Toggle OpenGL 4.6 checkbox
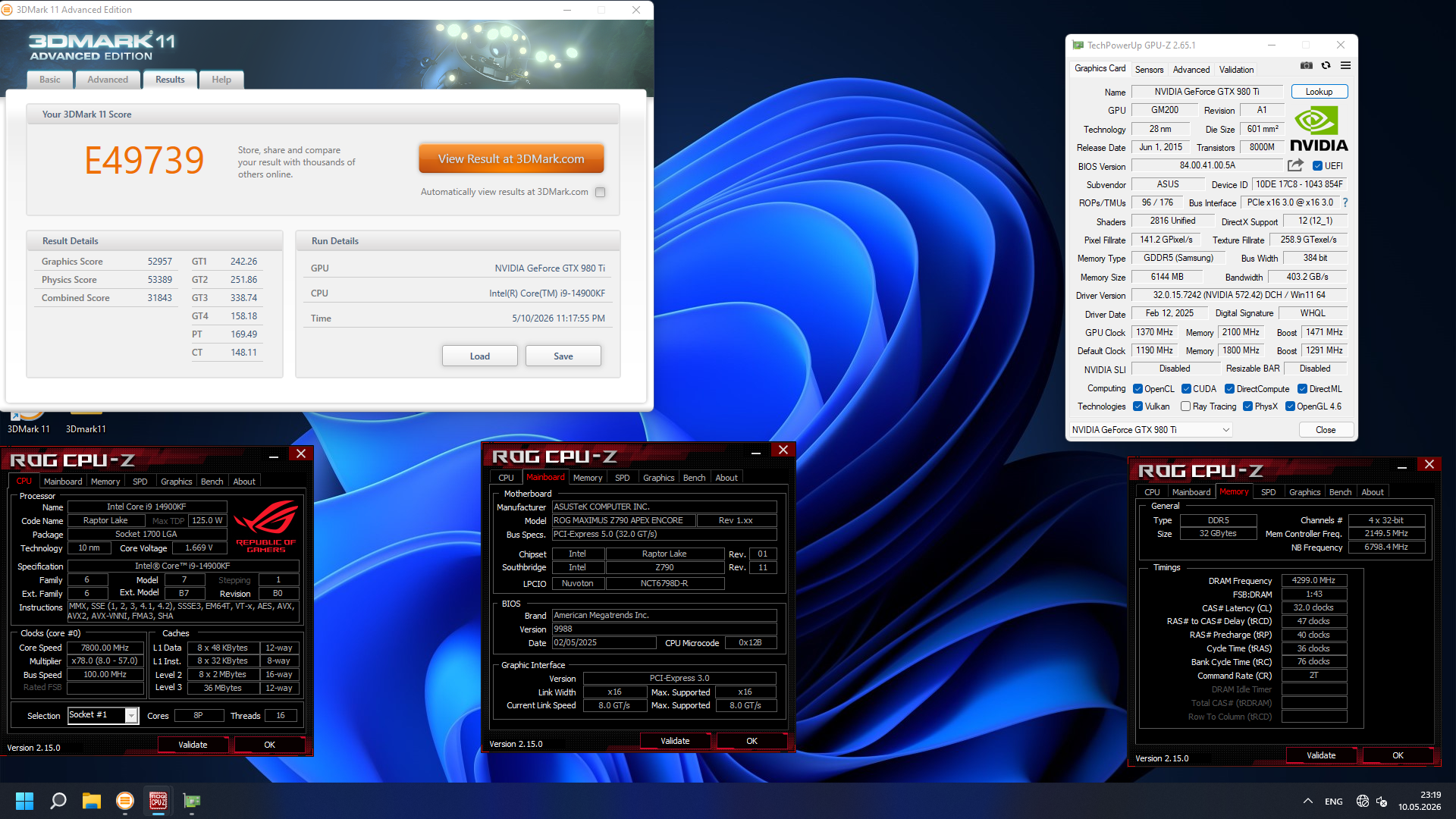 click(x=1290, y=406)
